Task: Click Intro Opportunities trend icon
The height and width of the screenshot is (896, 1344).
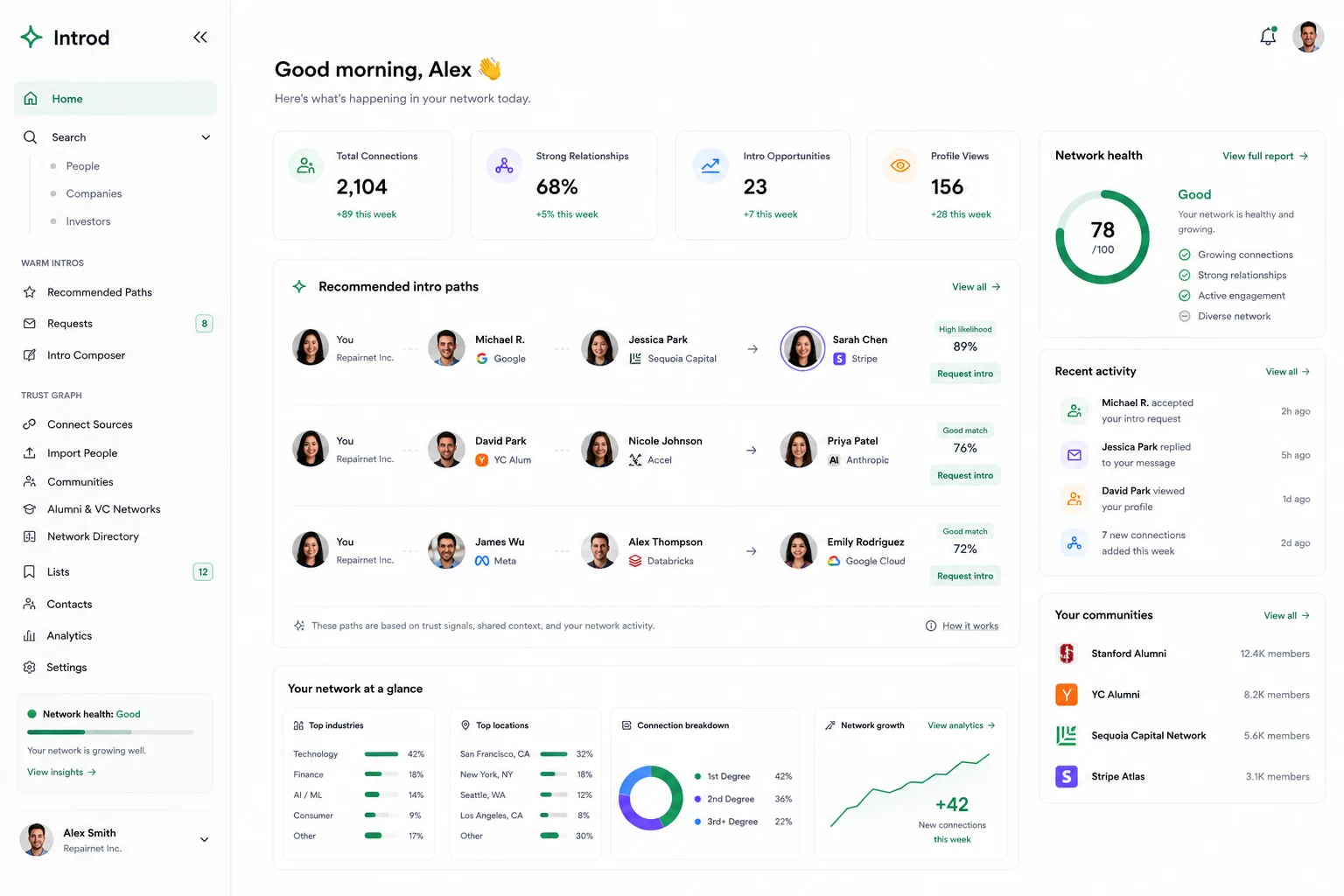Action: pos(710,165)
